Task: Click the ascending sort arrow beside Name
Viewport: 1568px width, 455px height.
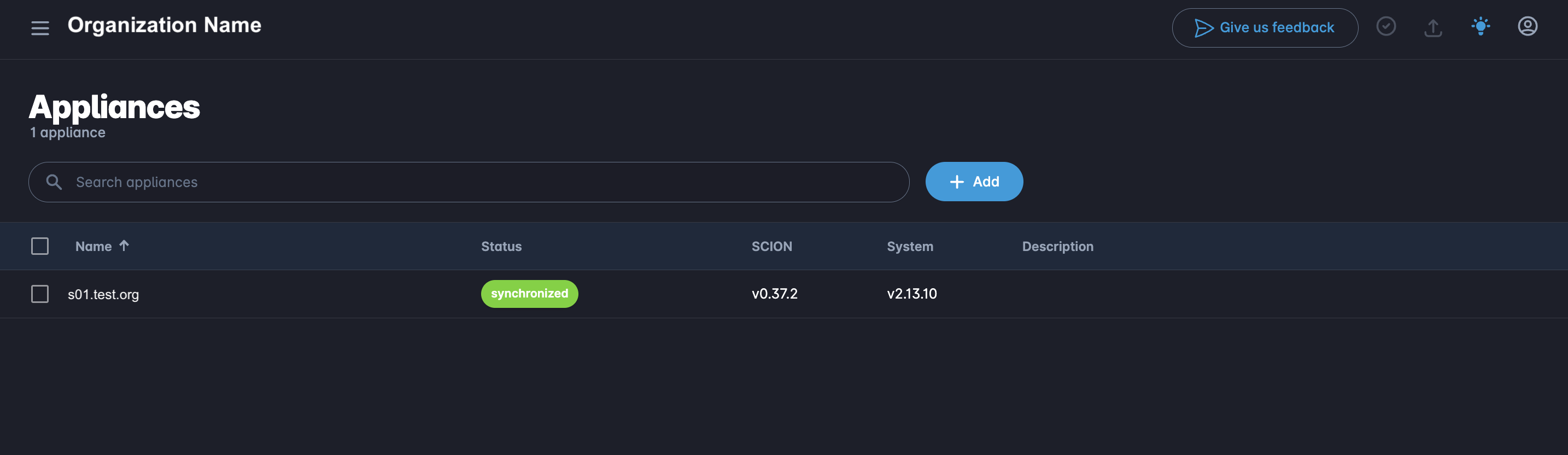Action: [x=124, y=246]
